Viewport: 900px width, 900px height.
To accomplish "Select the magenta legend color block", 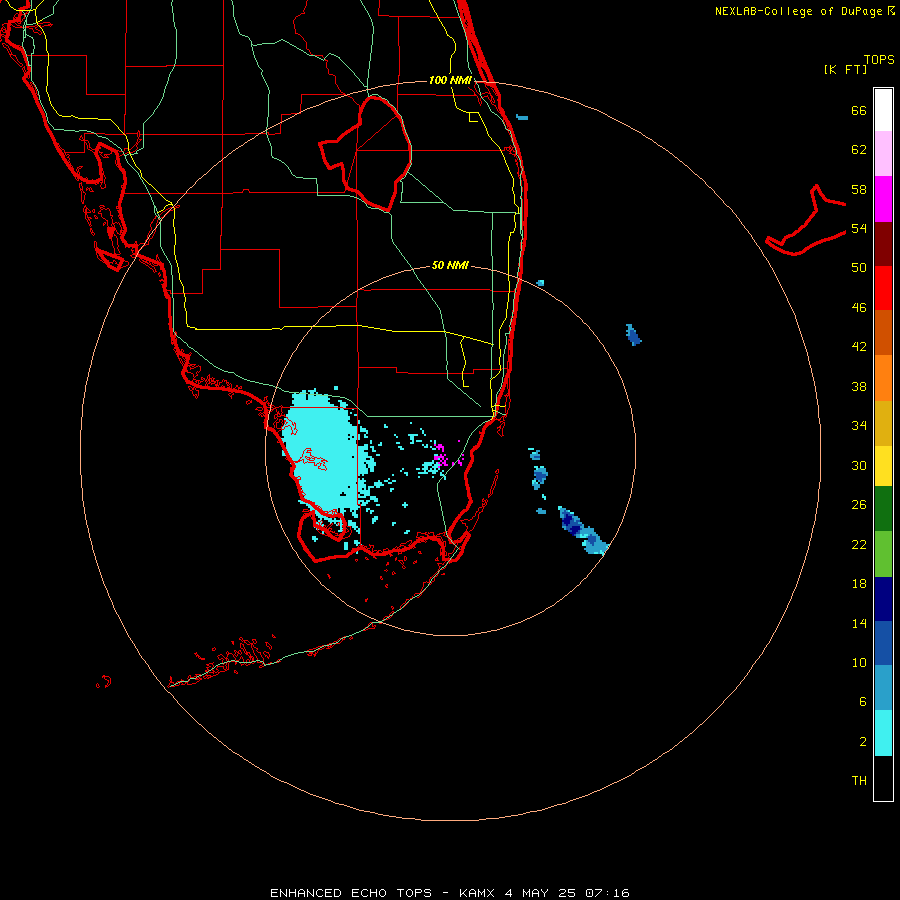I will click(883, 199).
